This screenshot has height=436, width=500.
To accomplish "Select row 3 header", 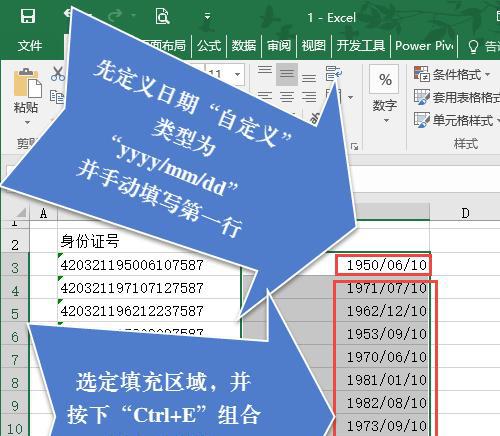I will [15, 264].
